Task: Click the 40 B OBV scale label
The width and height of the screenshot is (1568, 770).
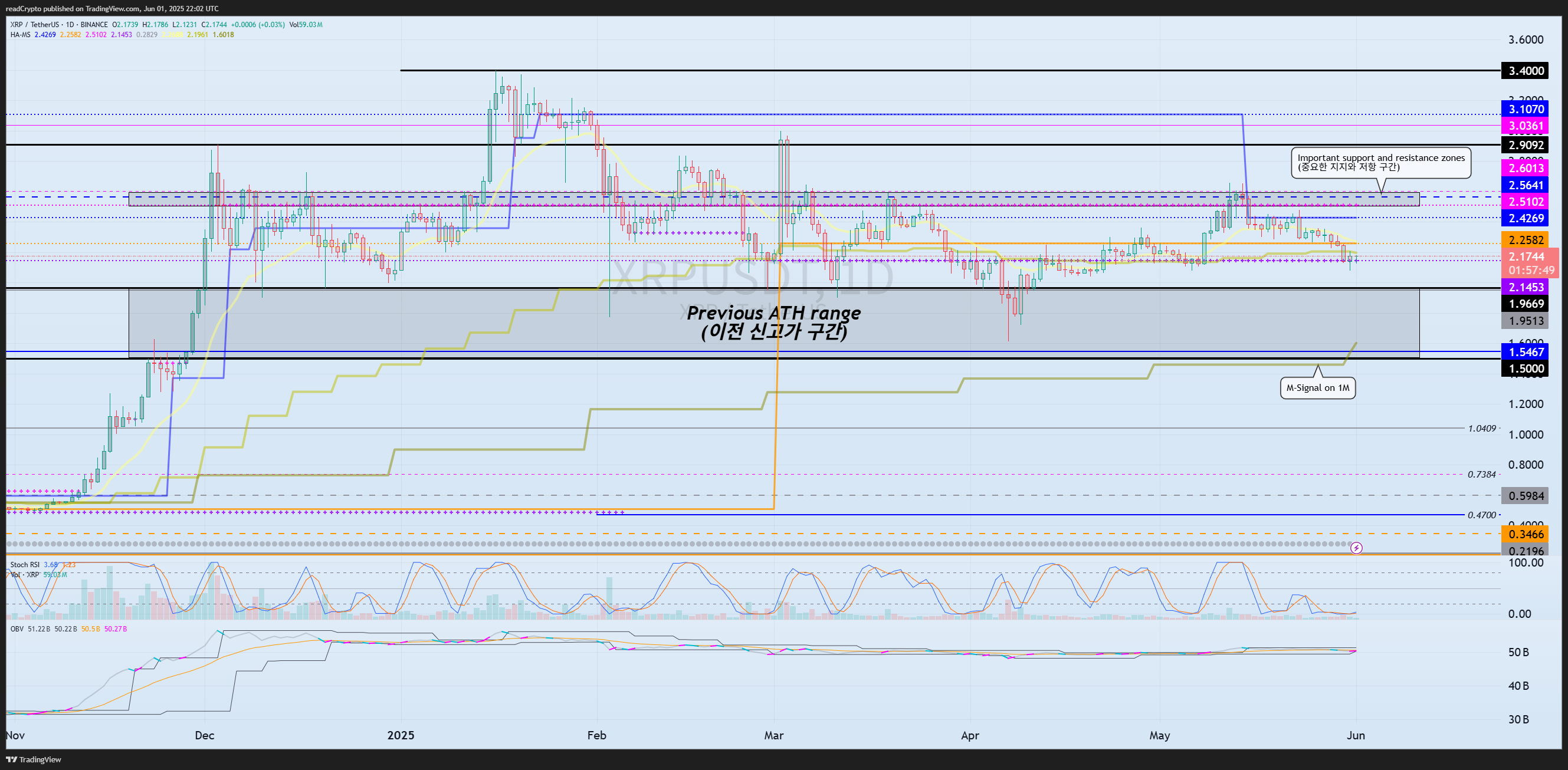Action: pyautogui.click(x=1518, y=686)
